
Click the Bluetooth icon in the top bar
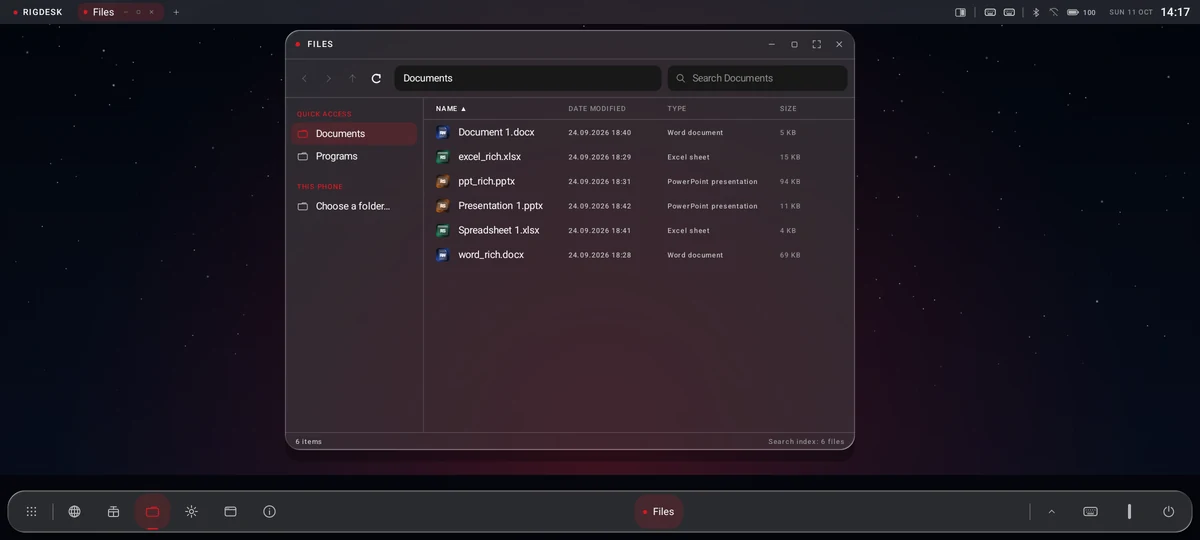pos(1035,12)
